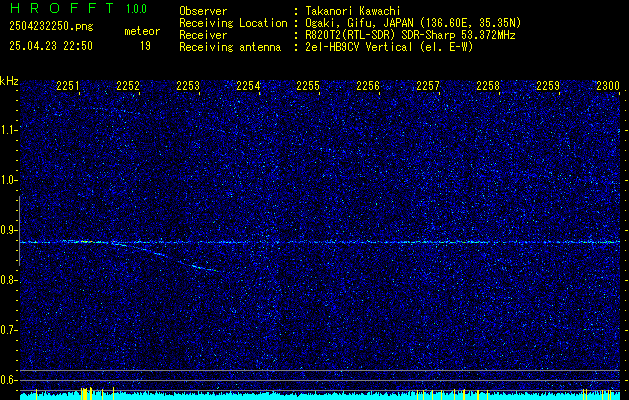Click the 2256 time marker
The image size is (629, 400).
pos(368,85)
